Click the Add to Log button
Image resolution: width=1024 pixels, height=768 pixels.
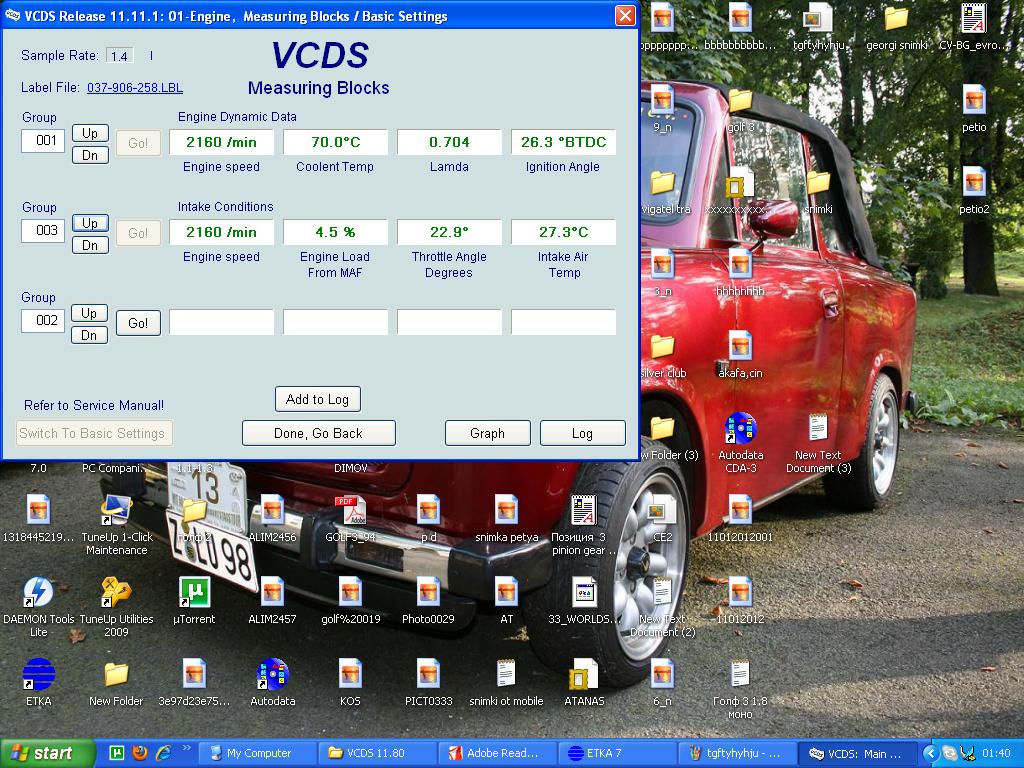tap(317, 399)
